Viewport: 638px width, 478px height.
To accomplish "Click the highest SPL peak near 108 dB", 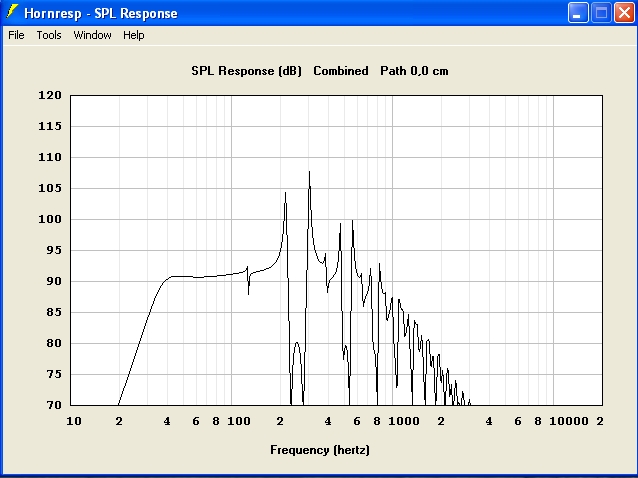I will click(309, 172).
